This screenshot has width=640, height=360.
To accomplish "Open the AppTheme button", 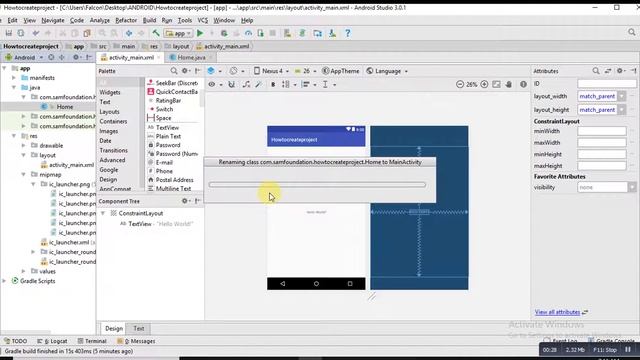I will 340,71.
